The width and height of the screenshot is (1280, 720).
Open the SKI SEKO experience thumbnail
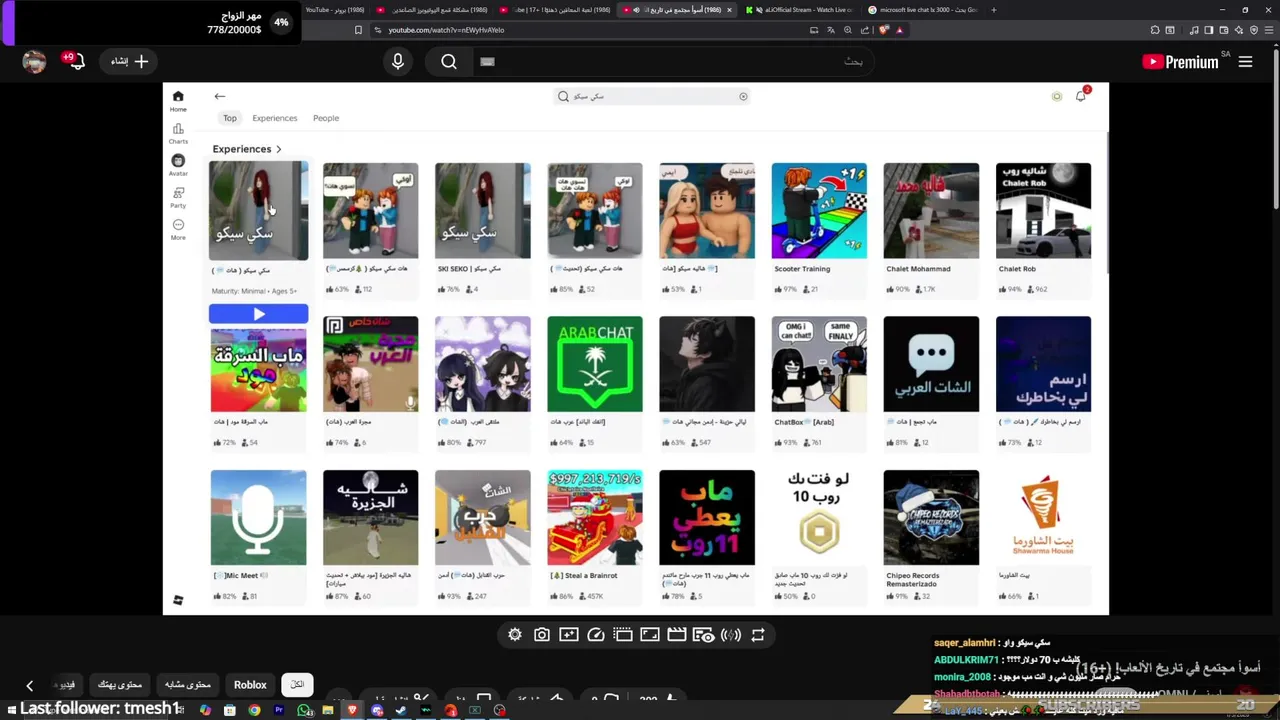click(483, 210)
